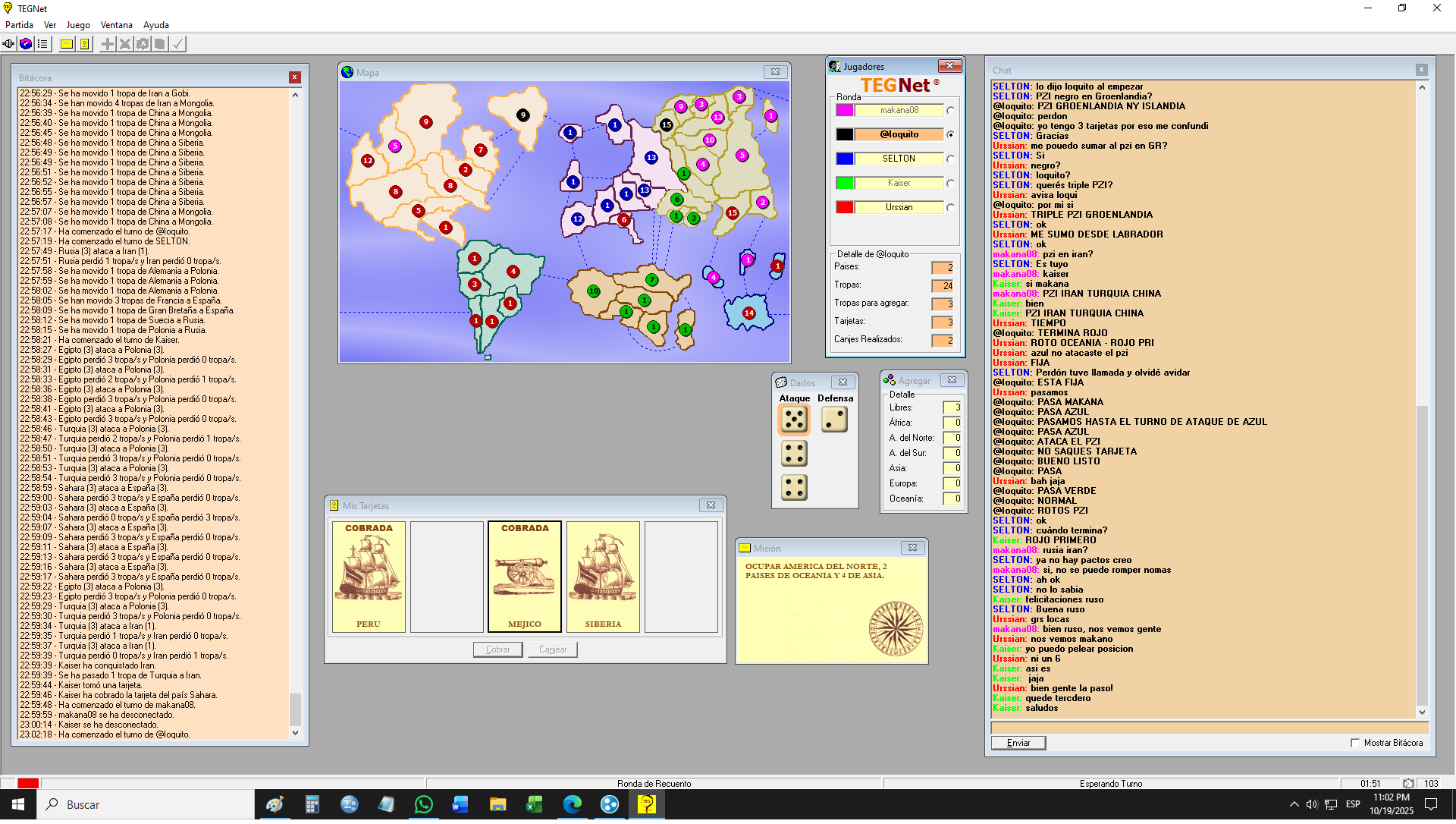Enable the Mostrar Bitácora checkbox
Screen dimensions: 1456x824
(1355, 744)
